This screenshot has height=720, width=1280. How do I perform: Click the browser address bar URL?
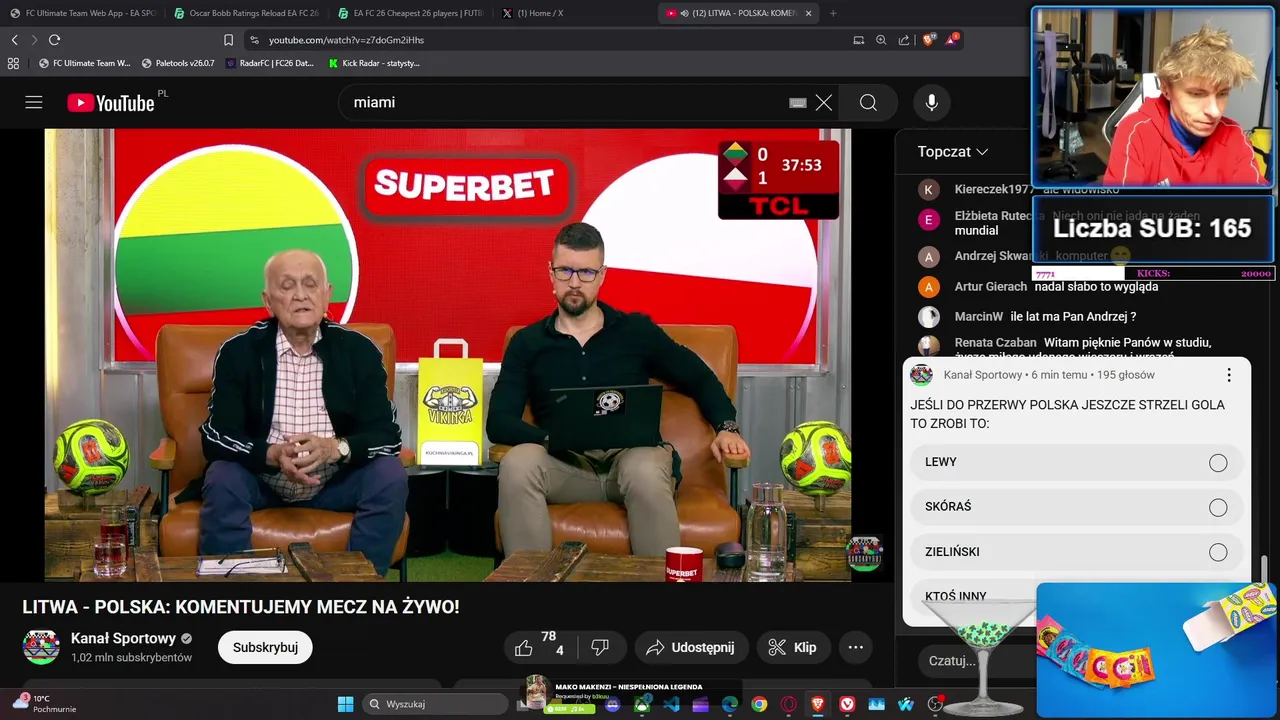[x=346, y=40]
